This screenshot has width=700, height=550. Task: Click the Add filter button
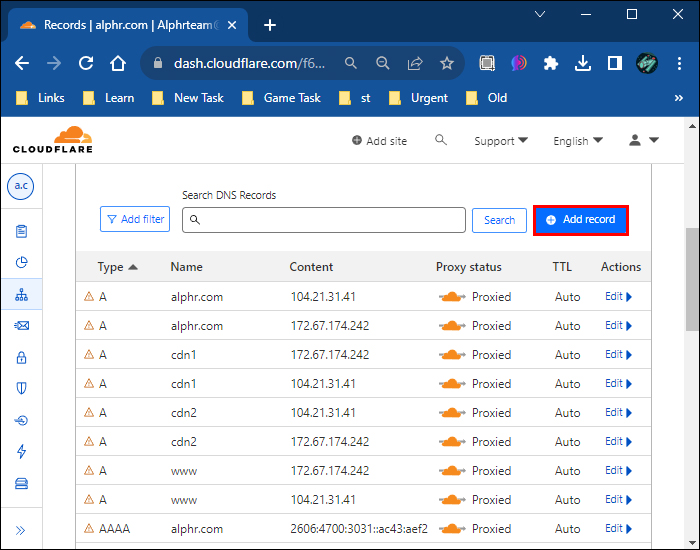tap(135, 219)
